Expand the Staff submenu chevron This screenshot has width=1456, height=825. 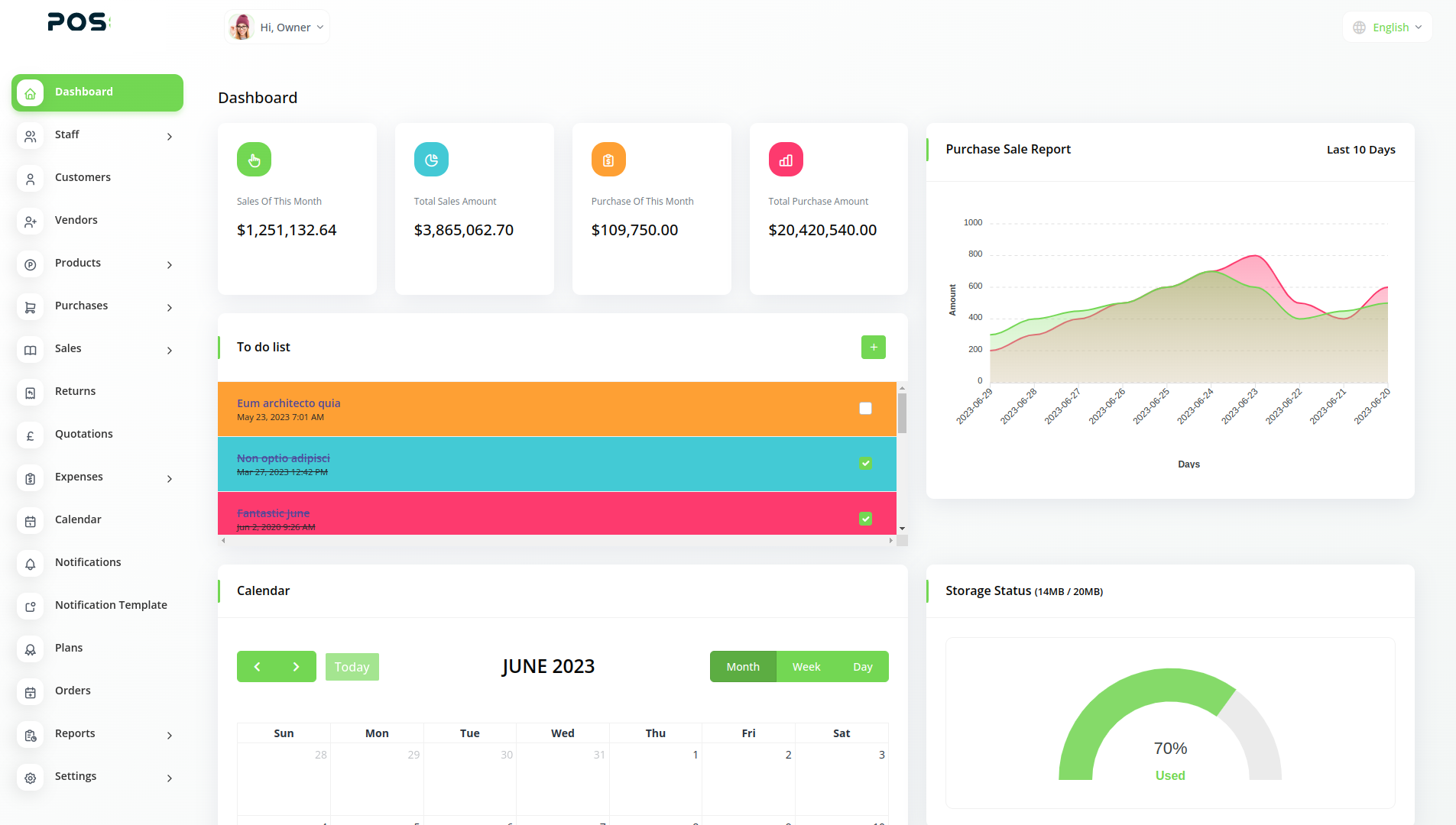pyautogui.click(x=170, y=137)
